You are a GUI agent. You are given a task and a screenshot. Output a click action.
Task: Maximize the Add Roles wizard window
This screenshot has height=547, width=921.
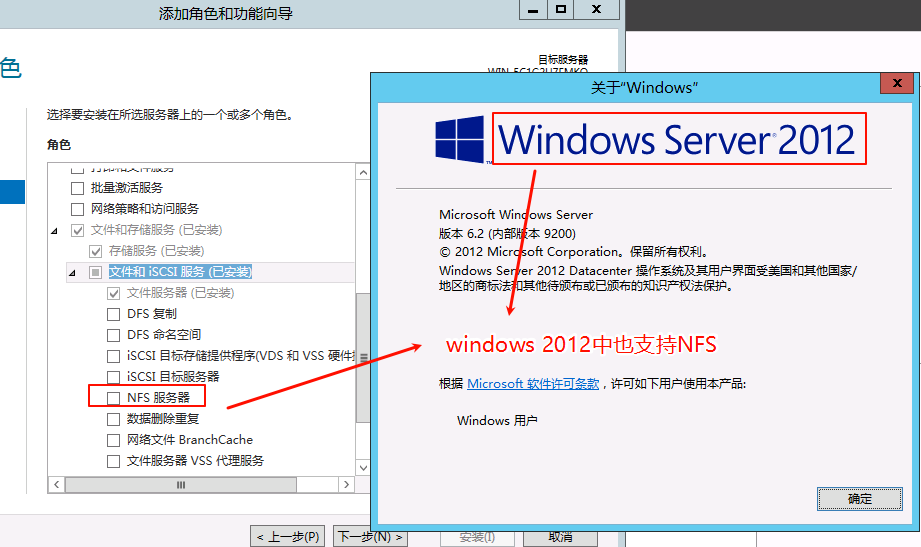pos(561,9)
